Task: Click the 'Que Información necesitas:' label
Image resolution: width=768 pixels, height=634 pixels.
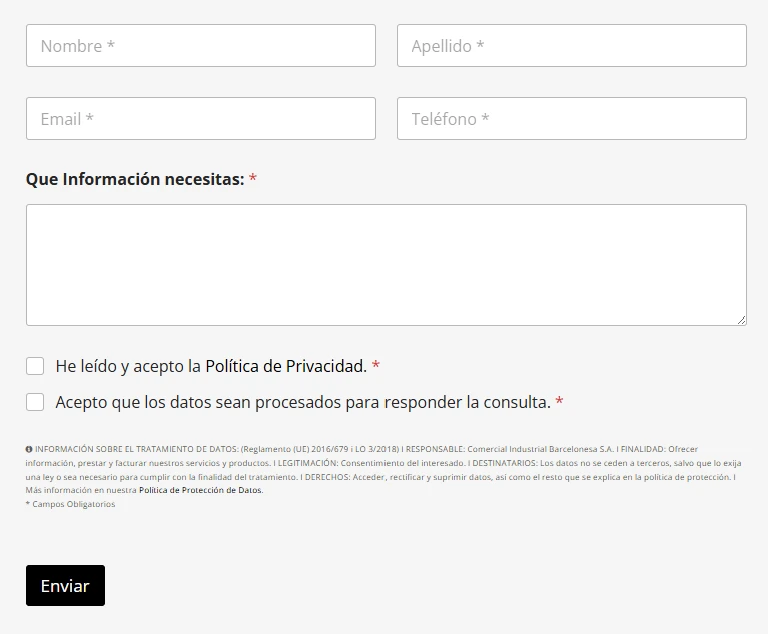Action: (135, 179)
